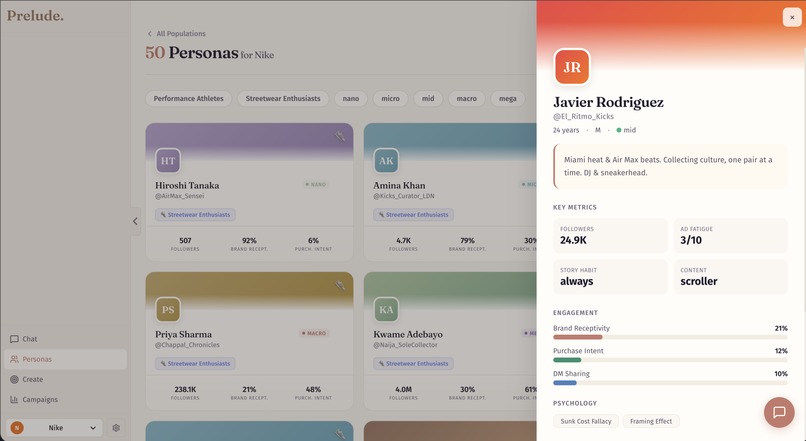Select the Sunk Cost Fallacy tag
The width and height of the screenshot is (806, 441).
[x=586, y=421]
